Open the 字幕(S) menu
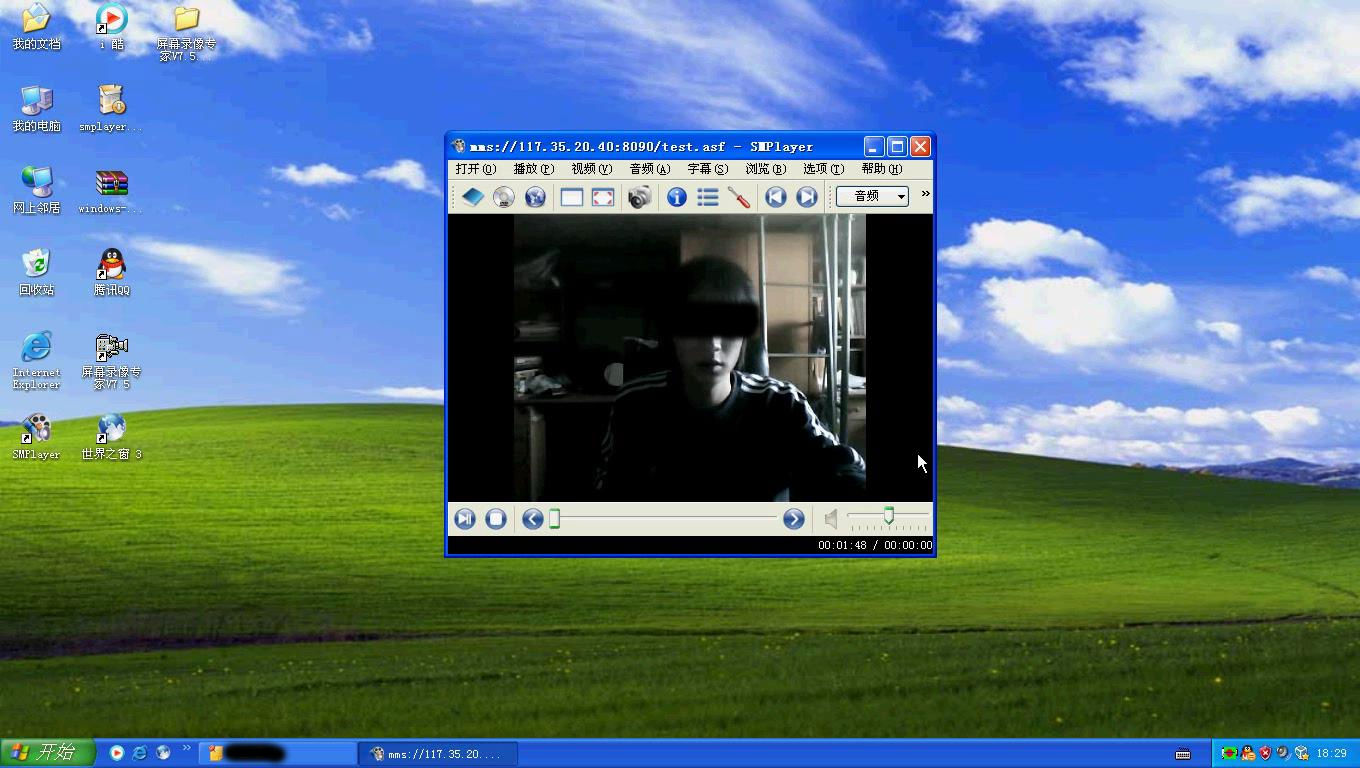This screenshot has width=1360, height=768. pos(708,169)
